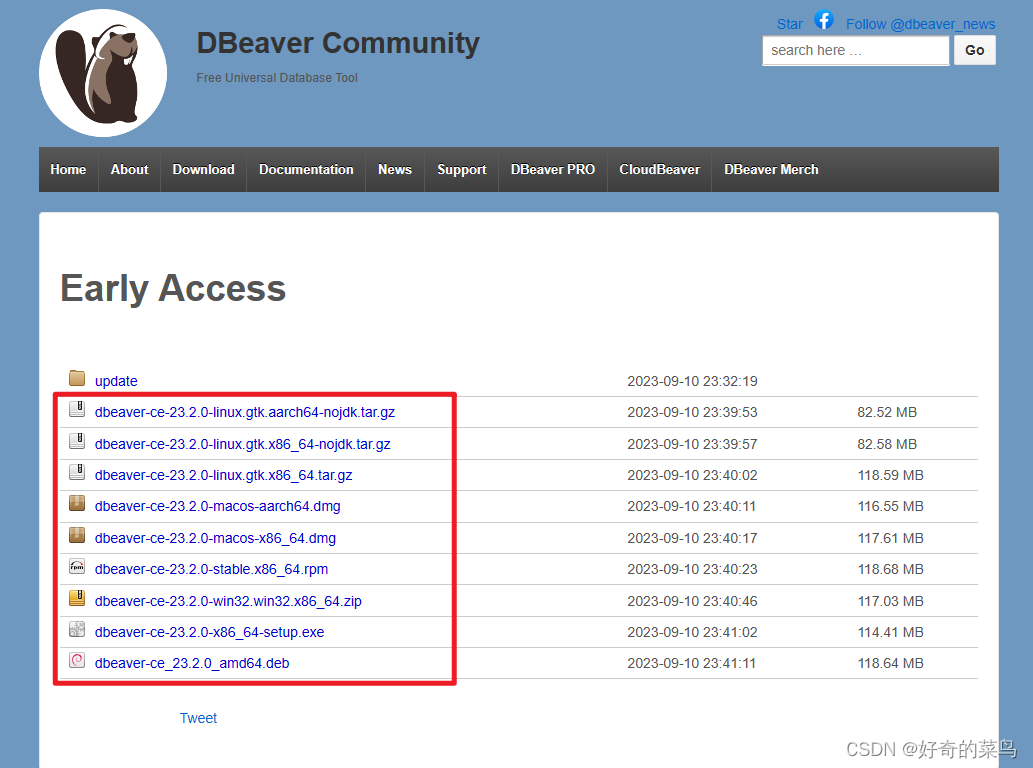1033x768 pixels.
Task: Open the update folder link
Action: pos(116,381)
